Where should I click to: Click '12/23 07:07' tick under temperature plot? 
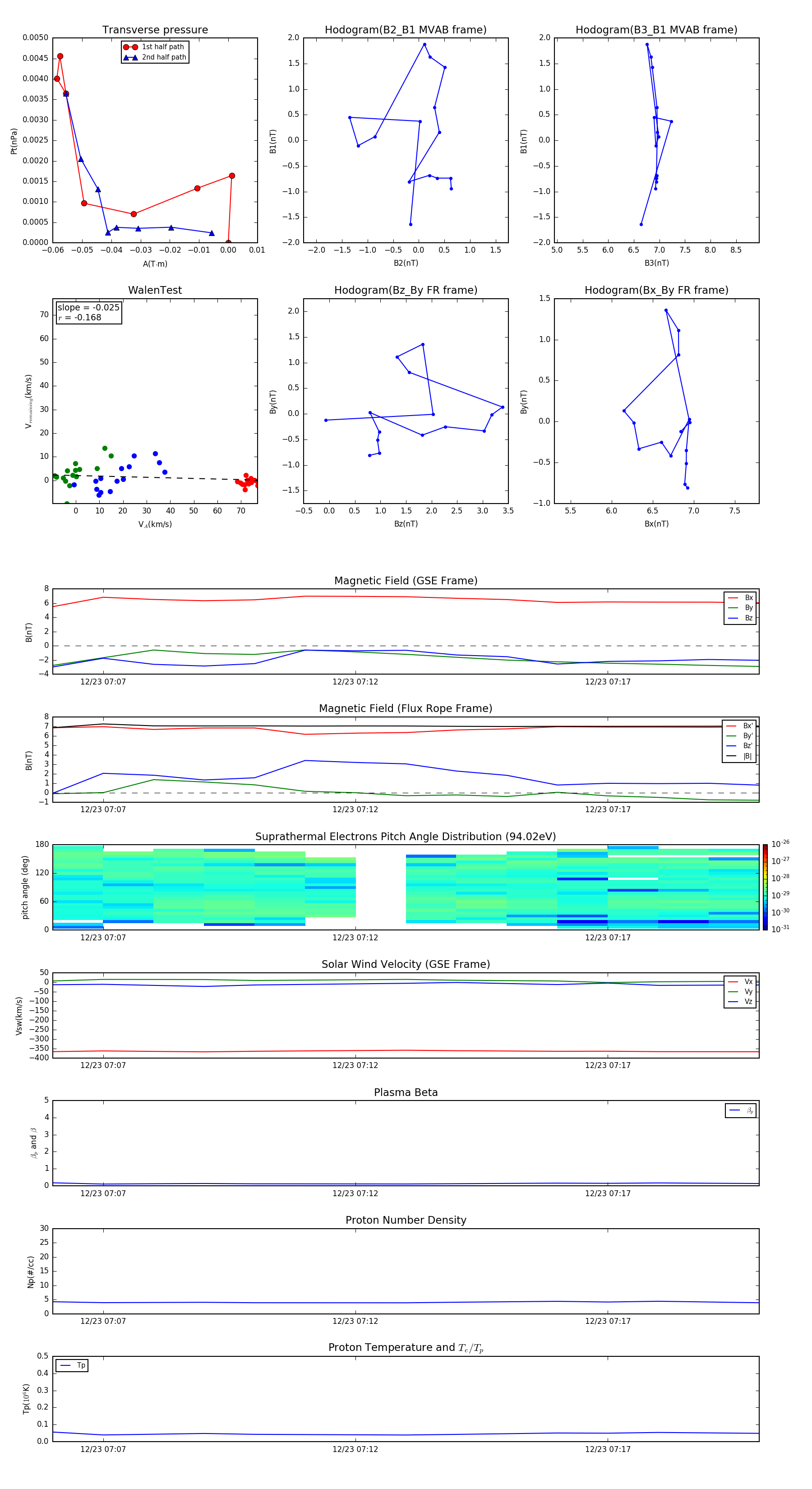(103, 1449)
